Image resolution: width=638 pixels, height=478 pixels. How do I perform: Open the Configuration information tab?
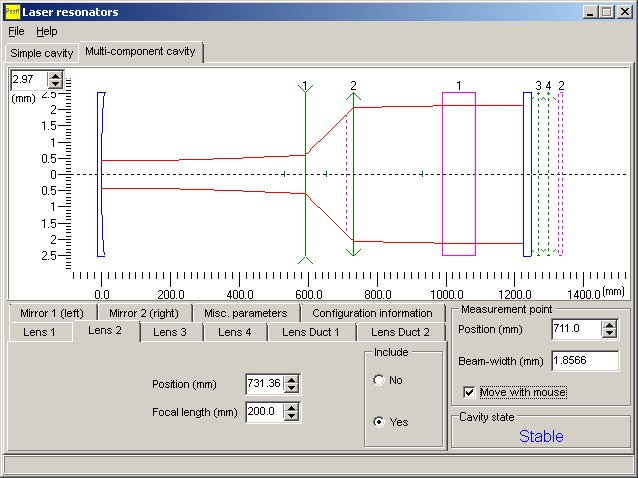coord(372,313)
